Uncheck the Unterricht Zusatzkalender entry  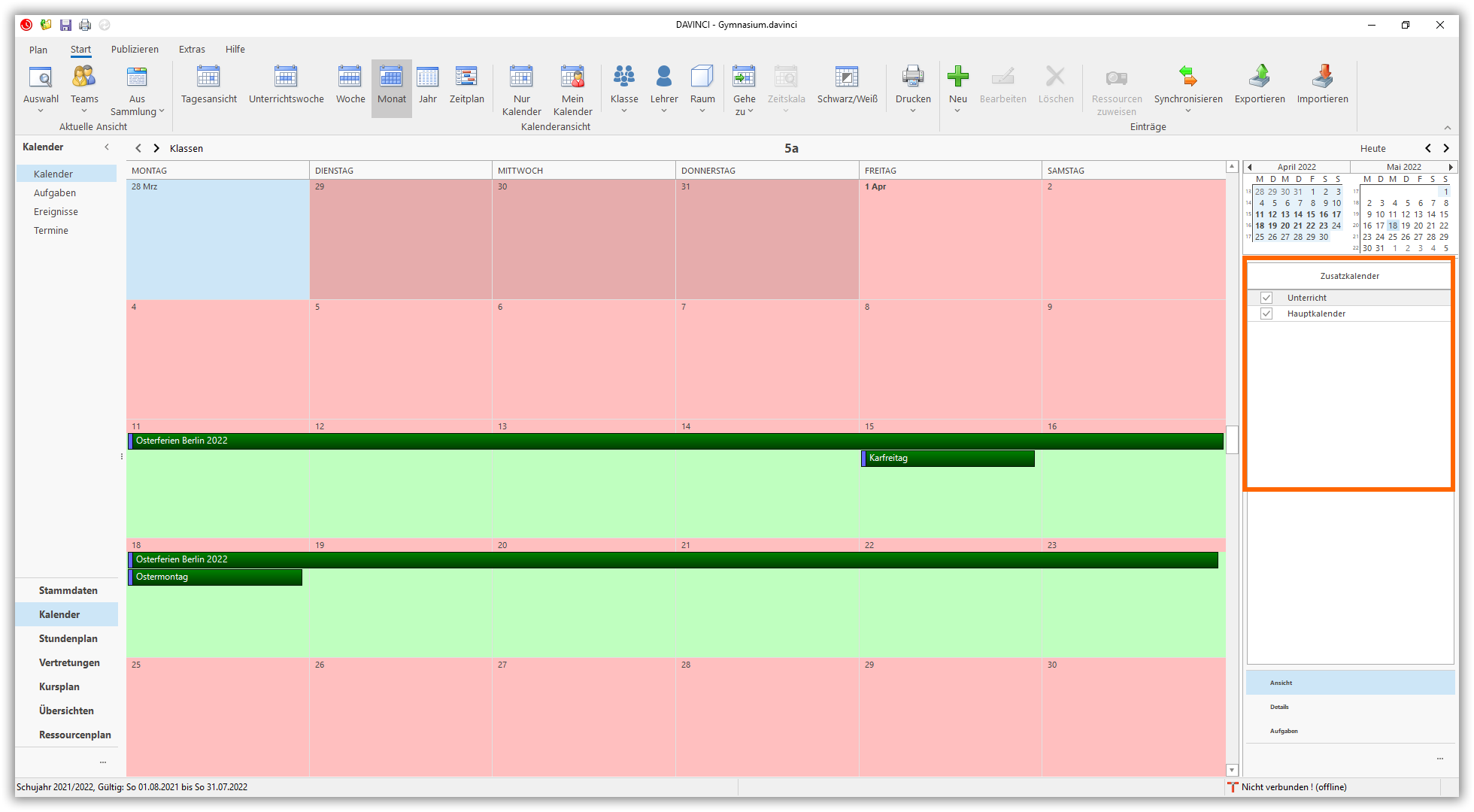coord(1266,297)
